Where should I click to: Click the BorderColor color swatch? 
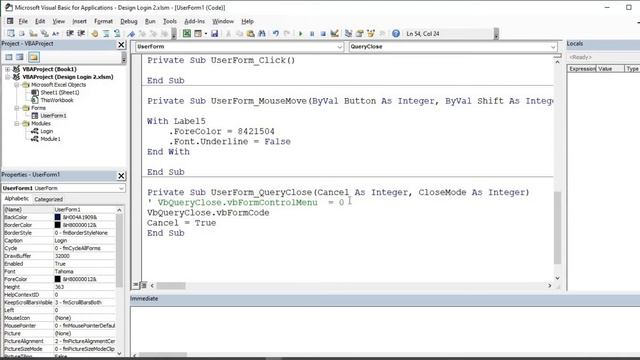click(58, 225)
